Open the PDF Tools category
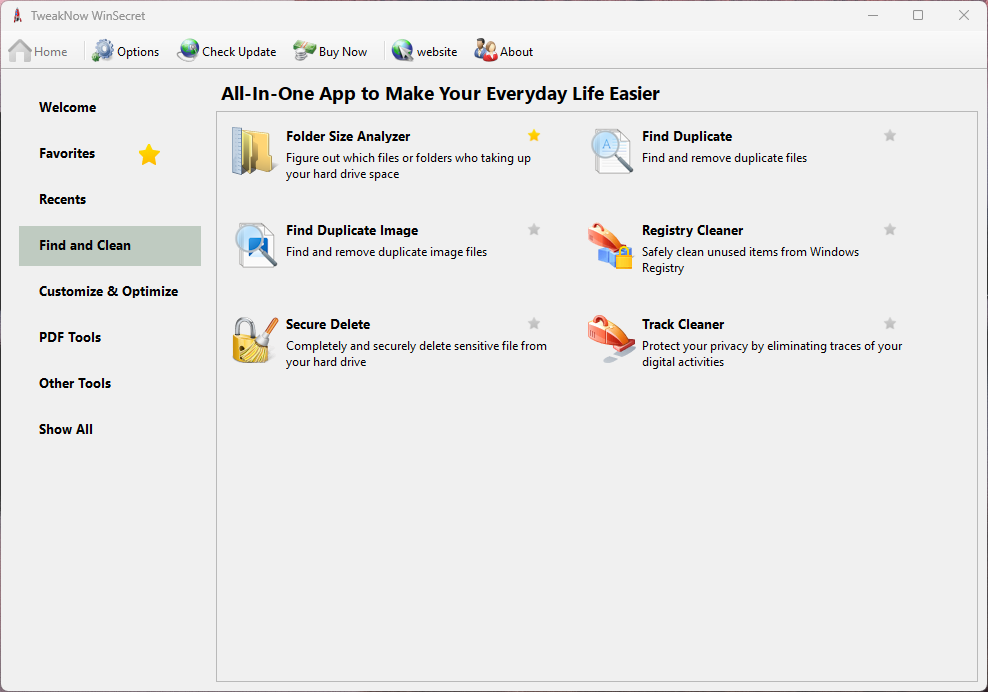Screen dimensions: 988x692 click(x=70, y=337)
